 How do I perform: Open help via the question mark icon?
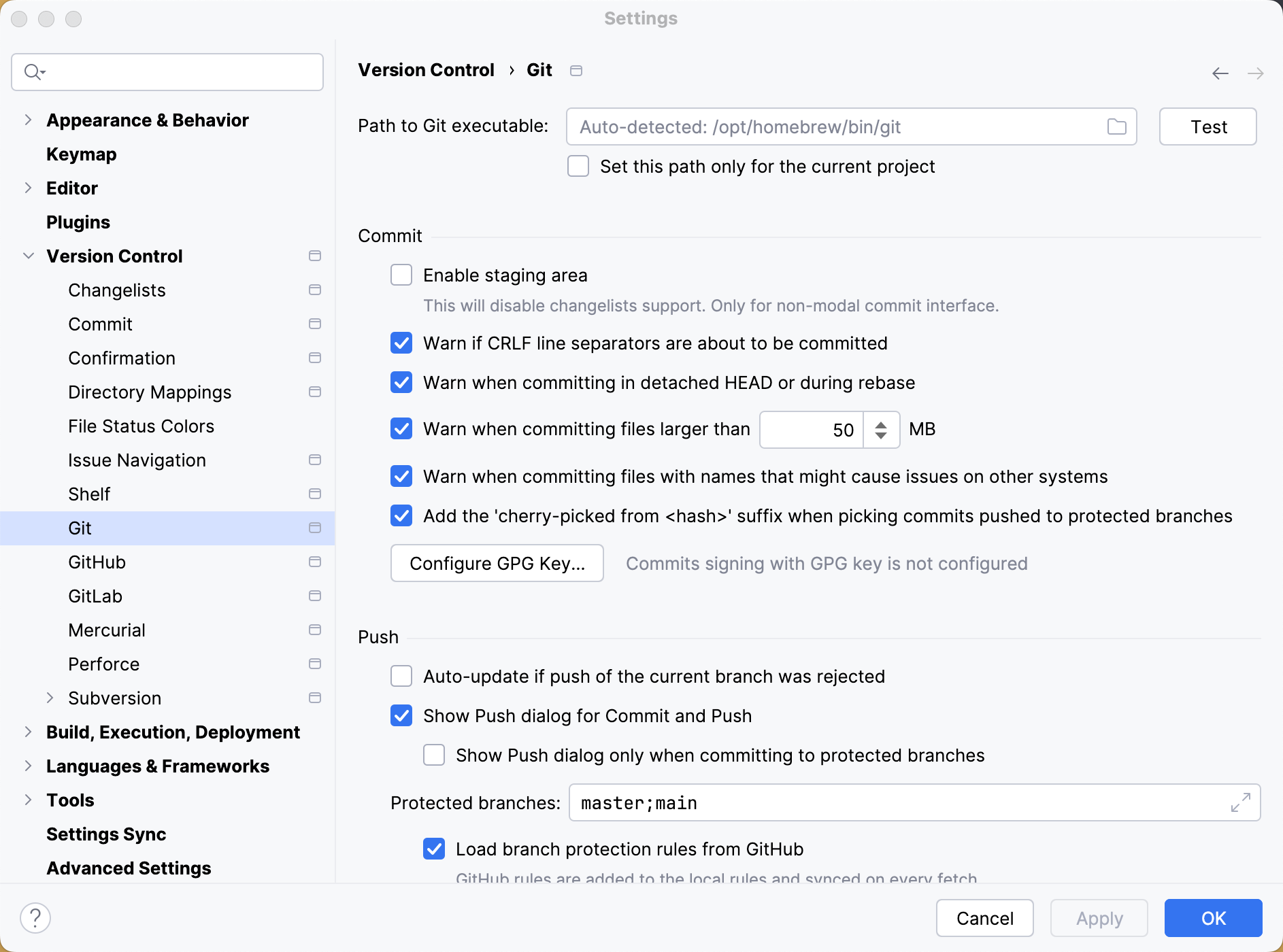tap(36, 917)
